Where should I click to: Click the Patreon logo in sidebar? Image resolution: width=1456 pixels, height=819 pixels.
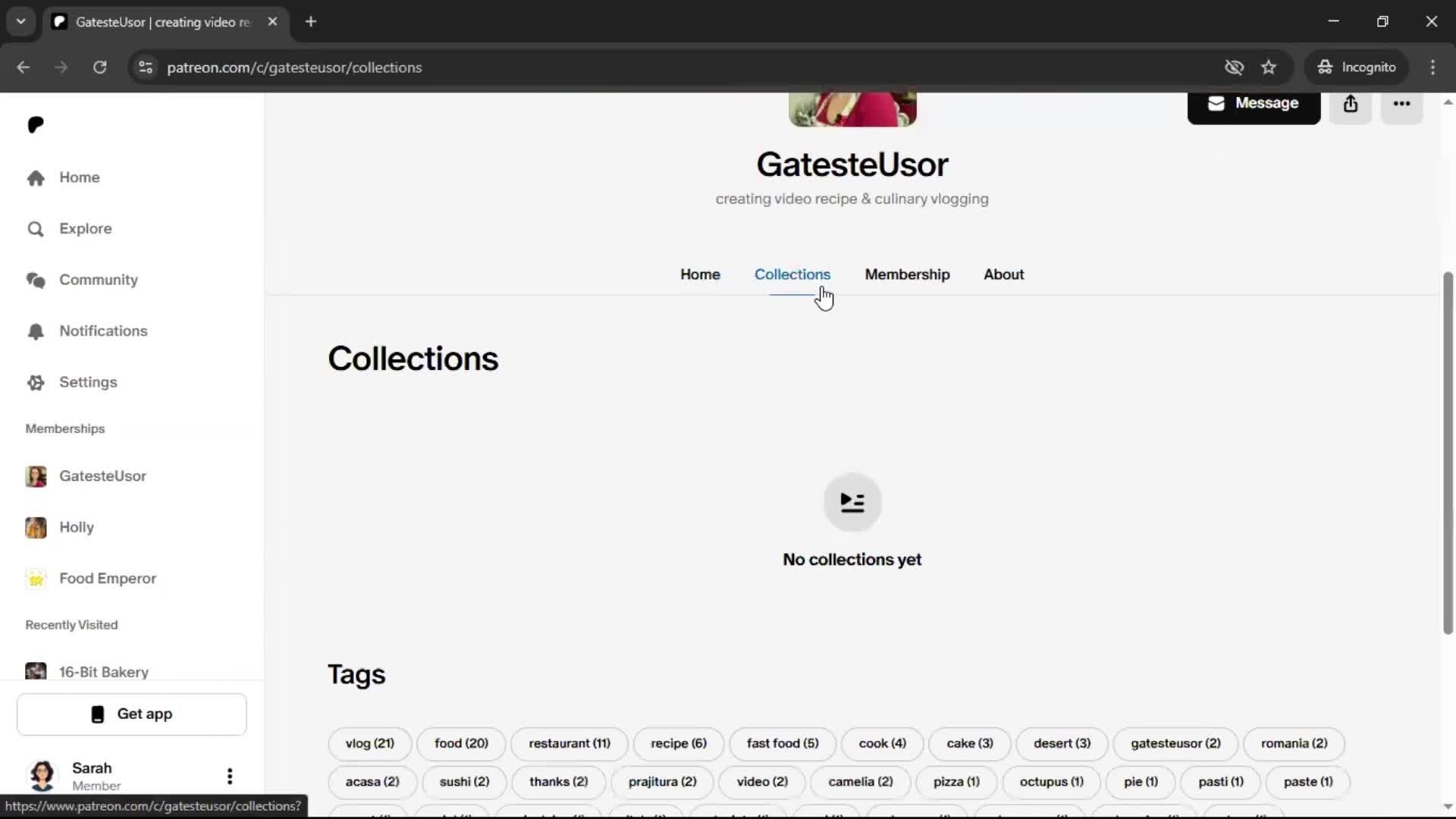click(x=36, y=124)
